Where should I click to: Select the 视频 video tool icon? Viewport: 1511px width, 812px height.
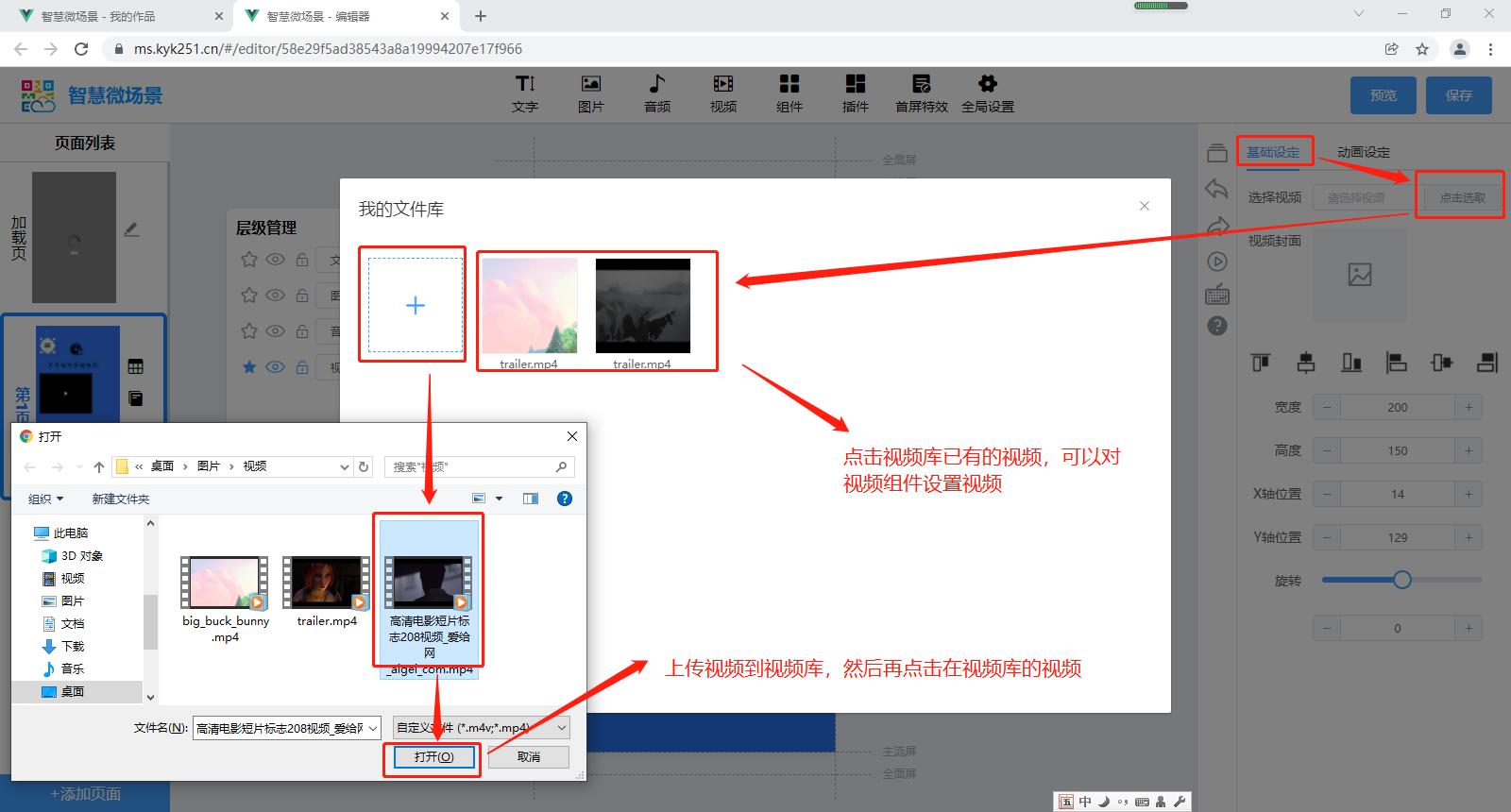(723, 93)
